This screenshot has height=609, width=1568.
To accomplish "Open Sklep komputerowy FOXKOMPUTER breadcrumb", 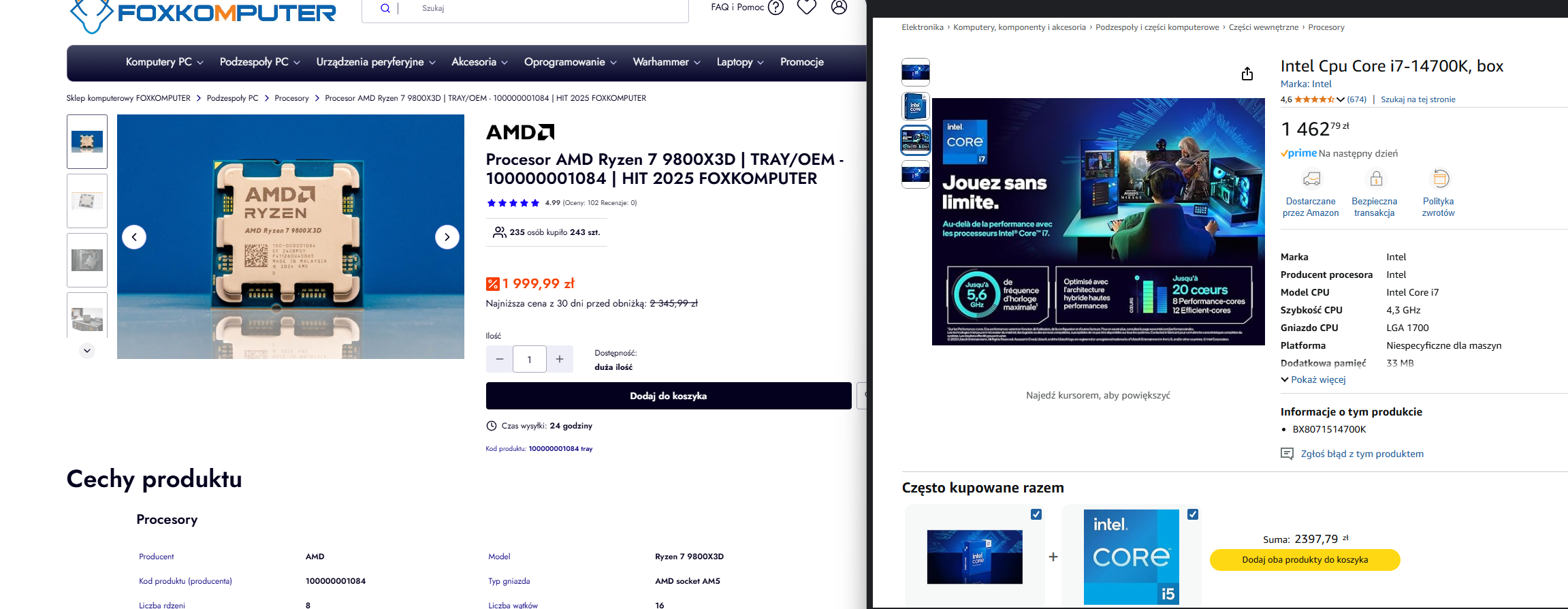I will tap(129, 98).
